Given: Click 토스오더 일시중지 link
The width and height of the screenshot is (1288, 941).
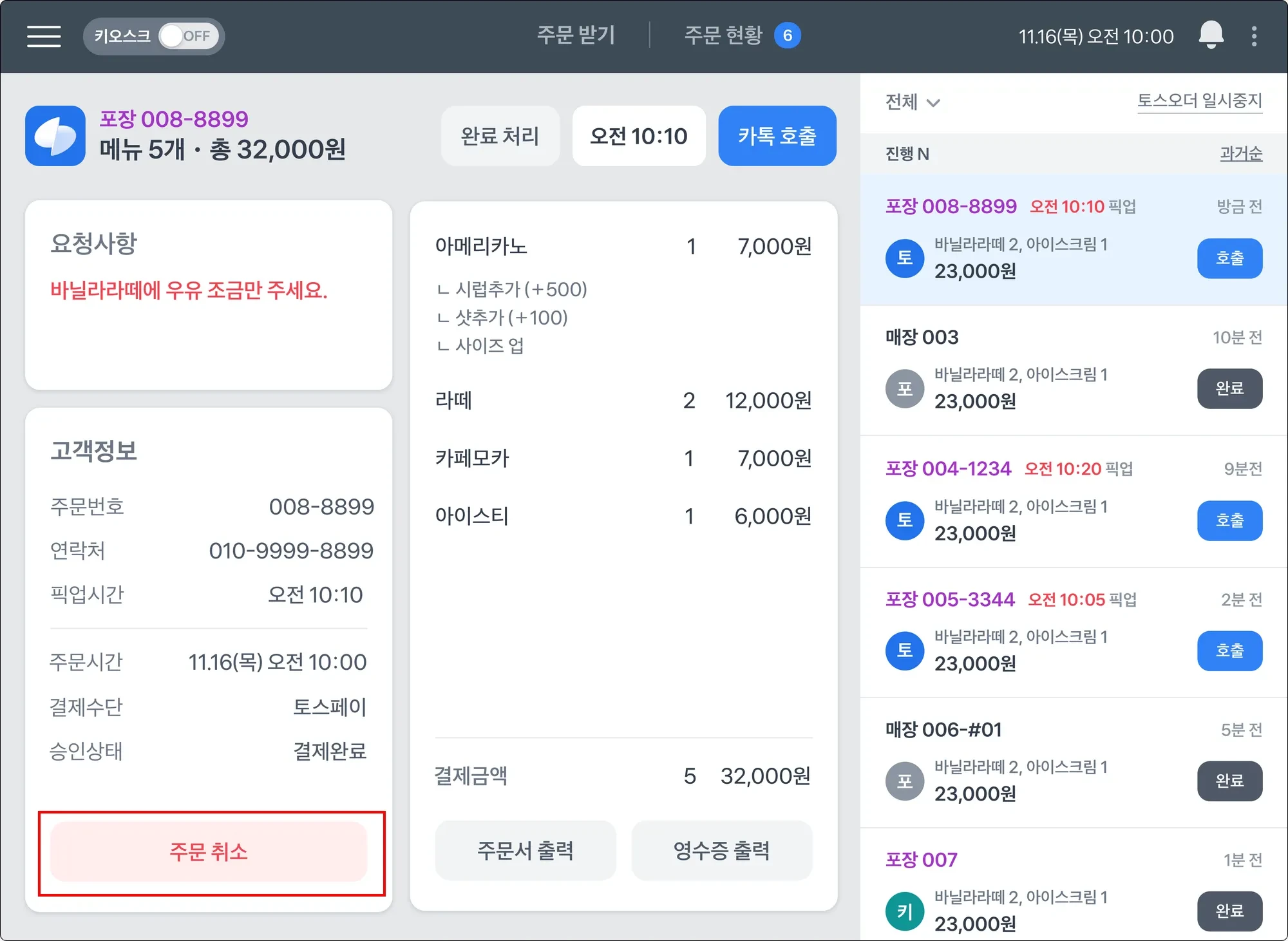Looking at the screenshot, I should pos(1199,100).
